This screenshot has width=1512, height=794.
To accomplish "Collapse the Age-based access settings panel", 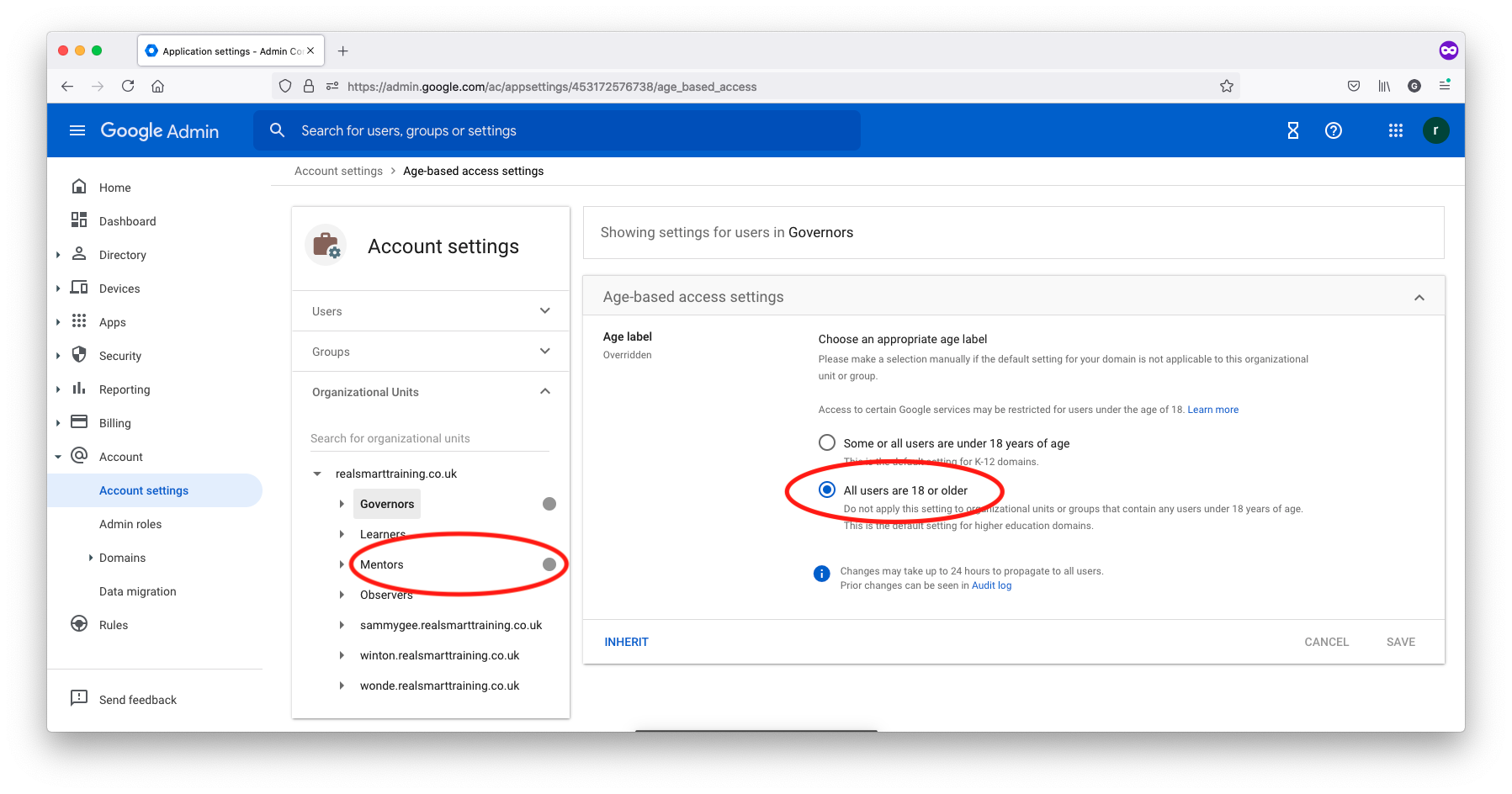I will (1419, 297).
